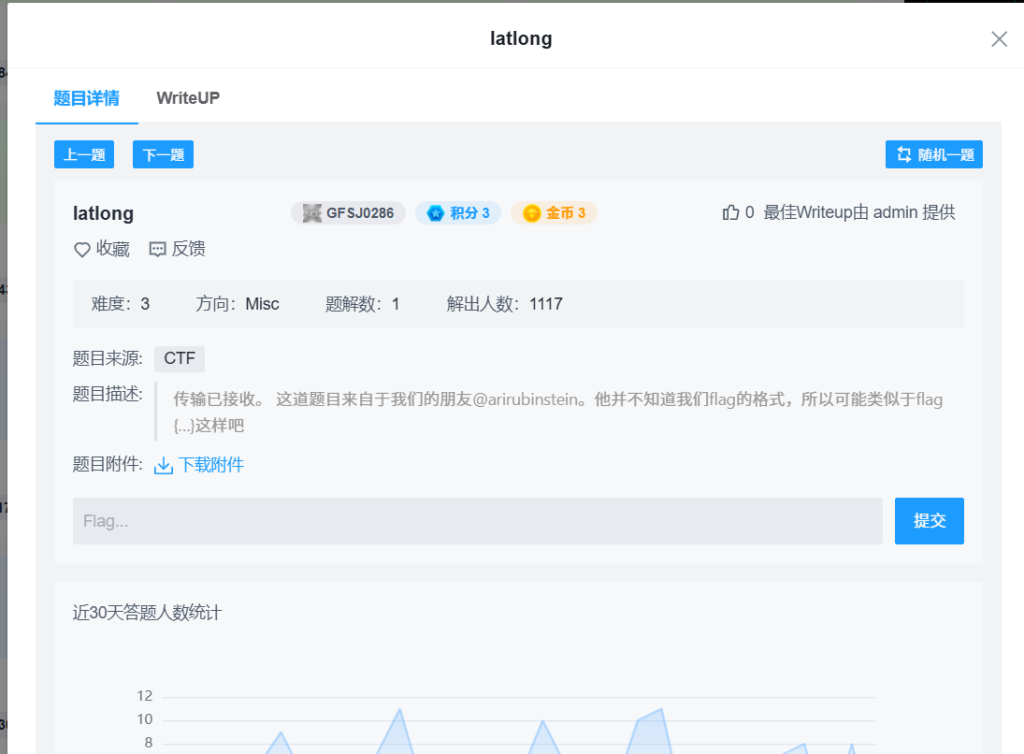
Task: Click the feedback speech bubble icon
Action: (x=157, y=250)
